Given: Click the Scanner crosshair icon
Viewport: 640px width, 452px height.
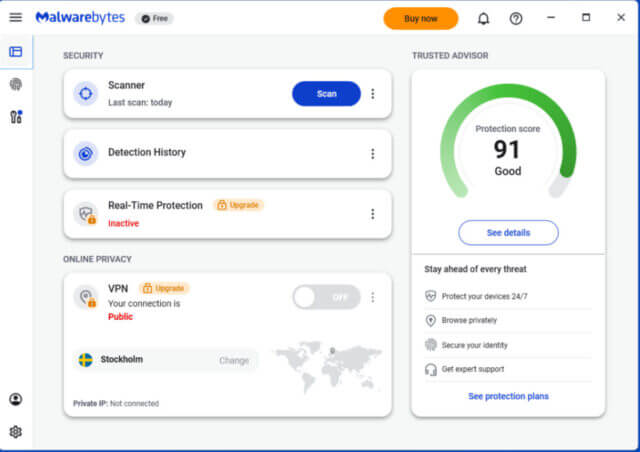Looking at the screenshot, I should click(86, 94).
